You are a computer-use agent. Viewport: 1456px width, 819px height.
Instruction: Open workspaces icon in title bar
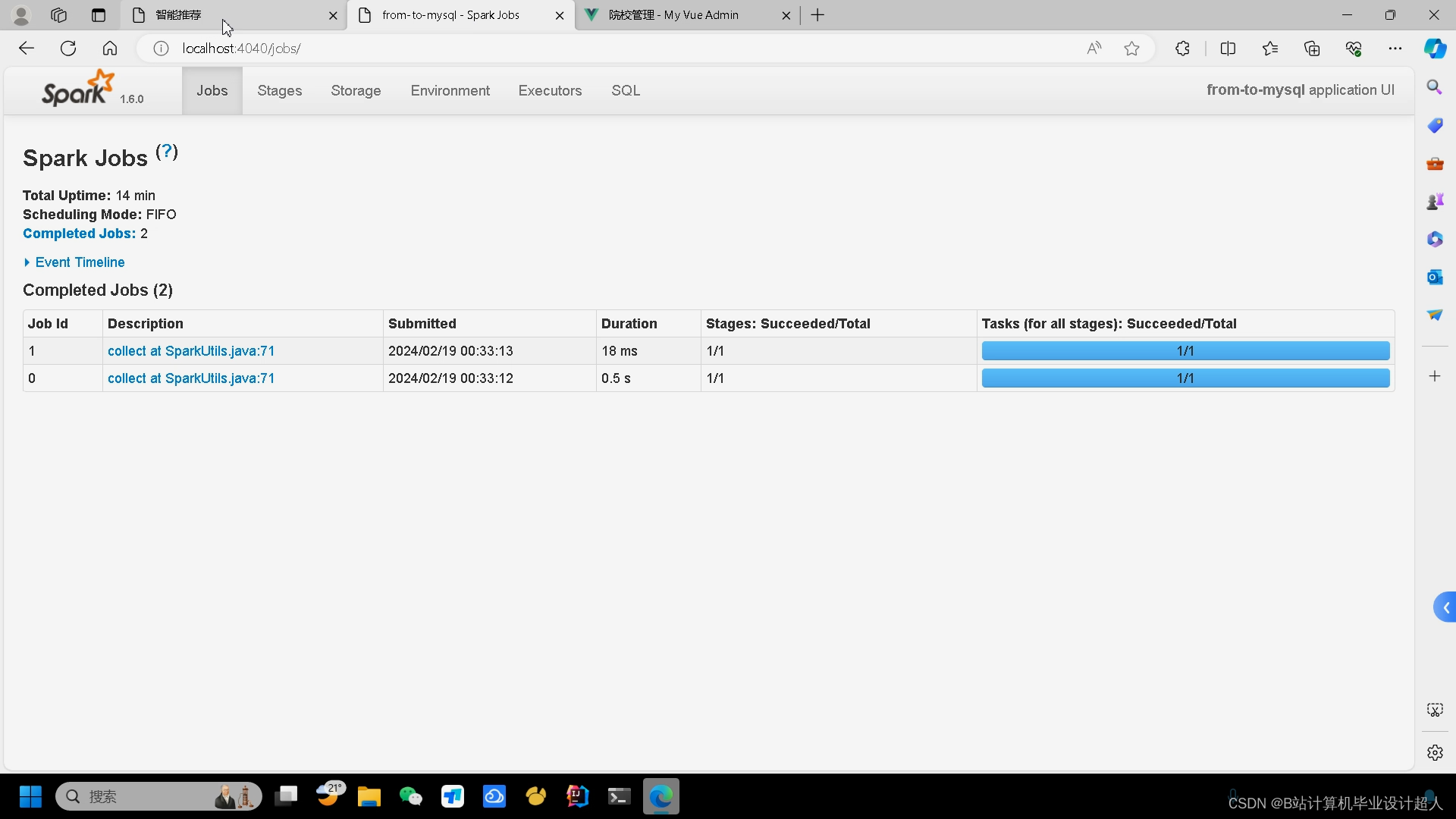point(59,15)
